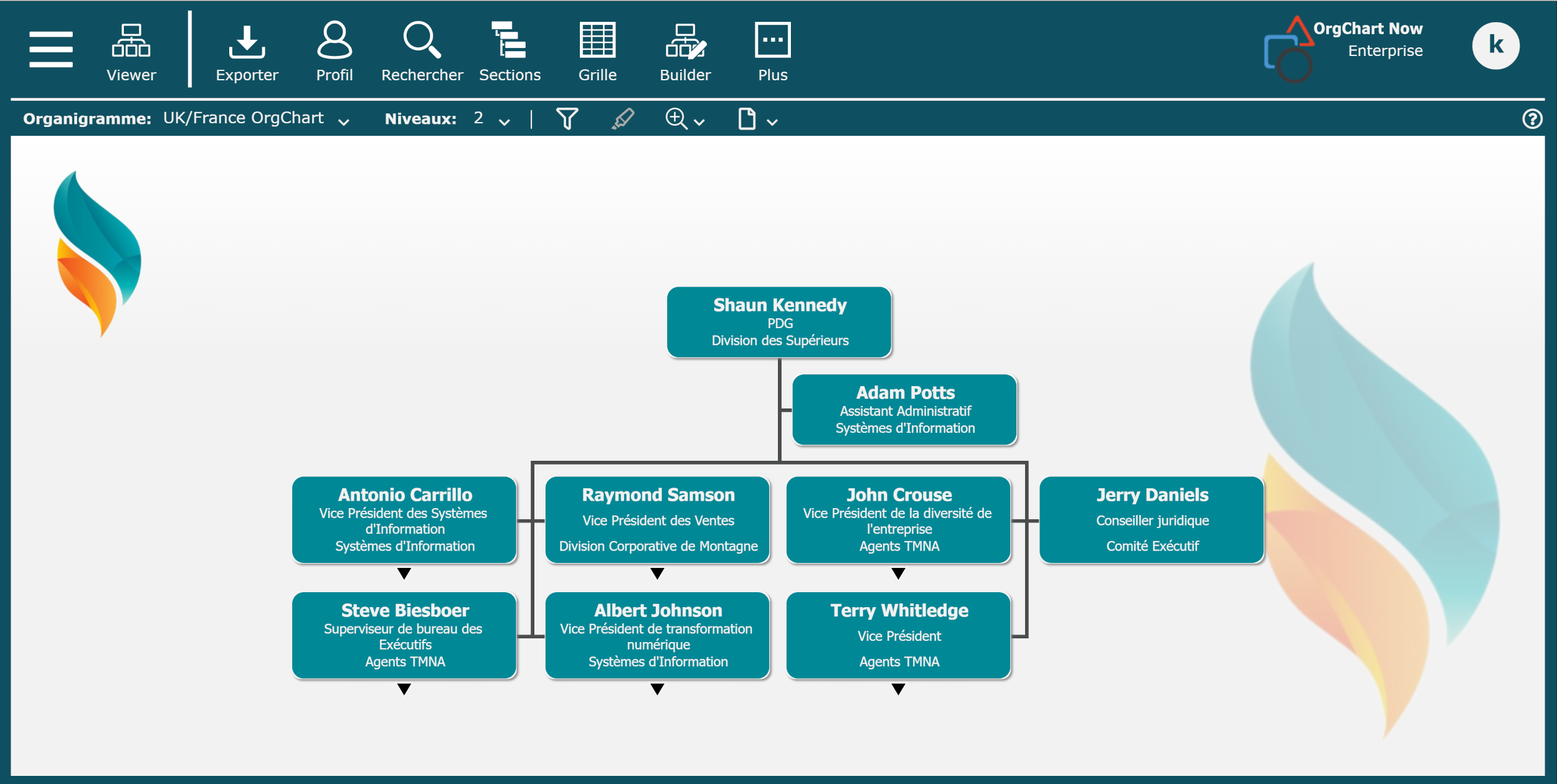Open the filter funnel tool
Viewport: 1557px width, 784px height.
click(567, 118)
